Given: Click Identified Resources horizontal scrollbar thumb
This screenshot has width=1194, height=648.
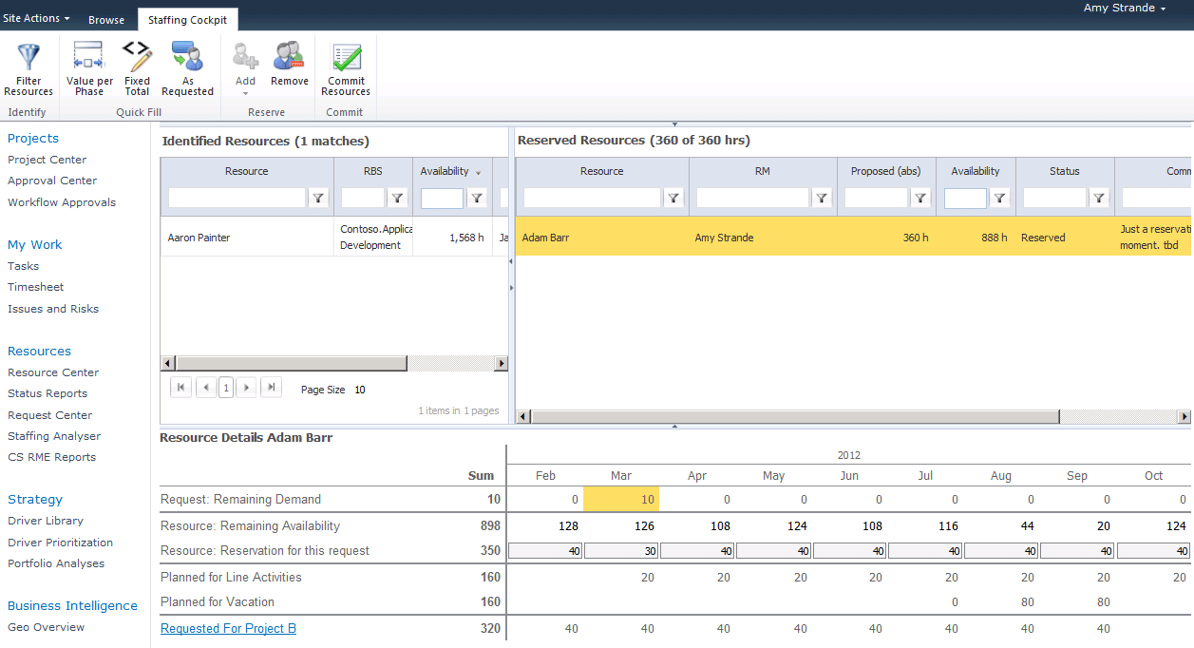Looking at the screenshot, I should coord(291,363).
